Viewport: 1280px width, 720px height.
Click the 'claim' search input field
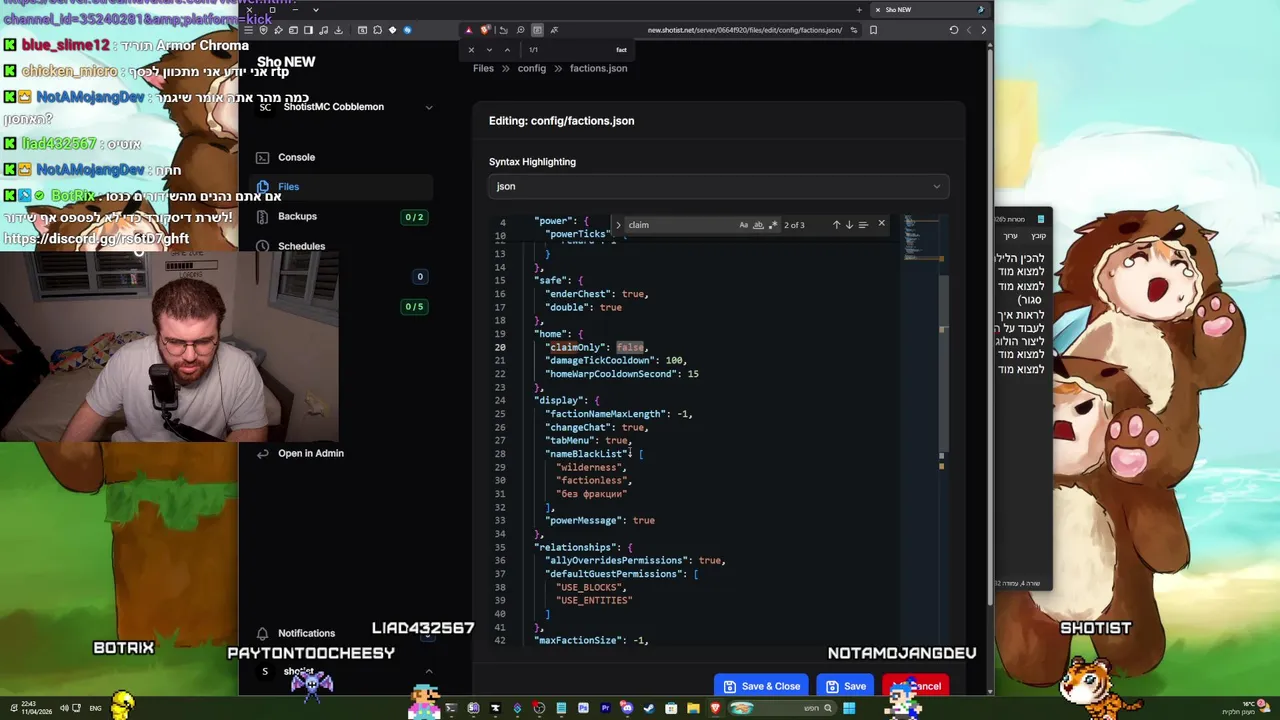pyautogui.click(x=680, y=225)
